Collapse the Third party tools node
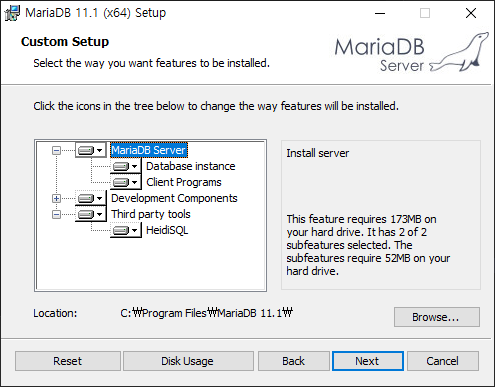495x387 pixels. point(56,214)
